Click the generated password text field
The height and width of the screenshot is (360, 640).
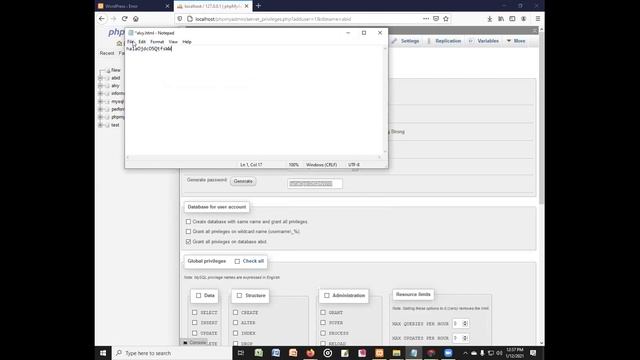(315, 184)
